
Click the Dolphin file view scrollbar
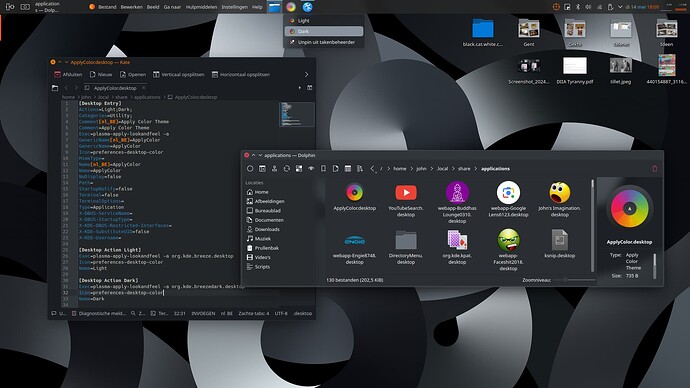coord(592,225)
